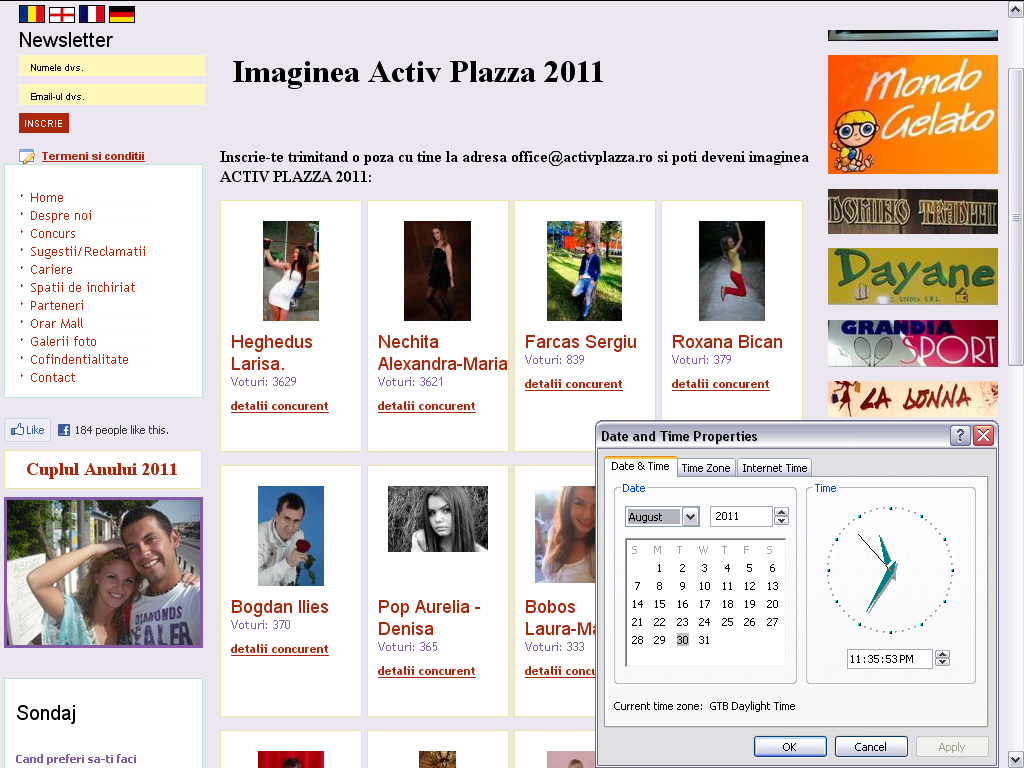Viewport: 1024px width, 768px height.
Task: Select day 31 on the calendar
Action: click(704, 640)
